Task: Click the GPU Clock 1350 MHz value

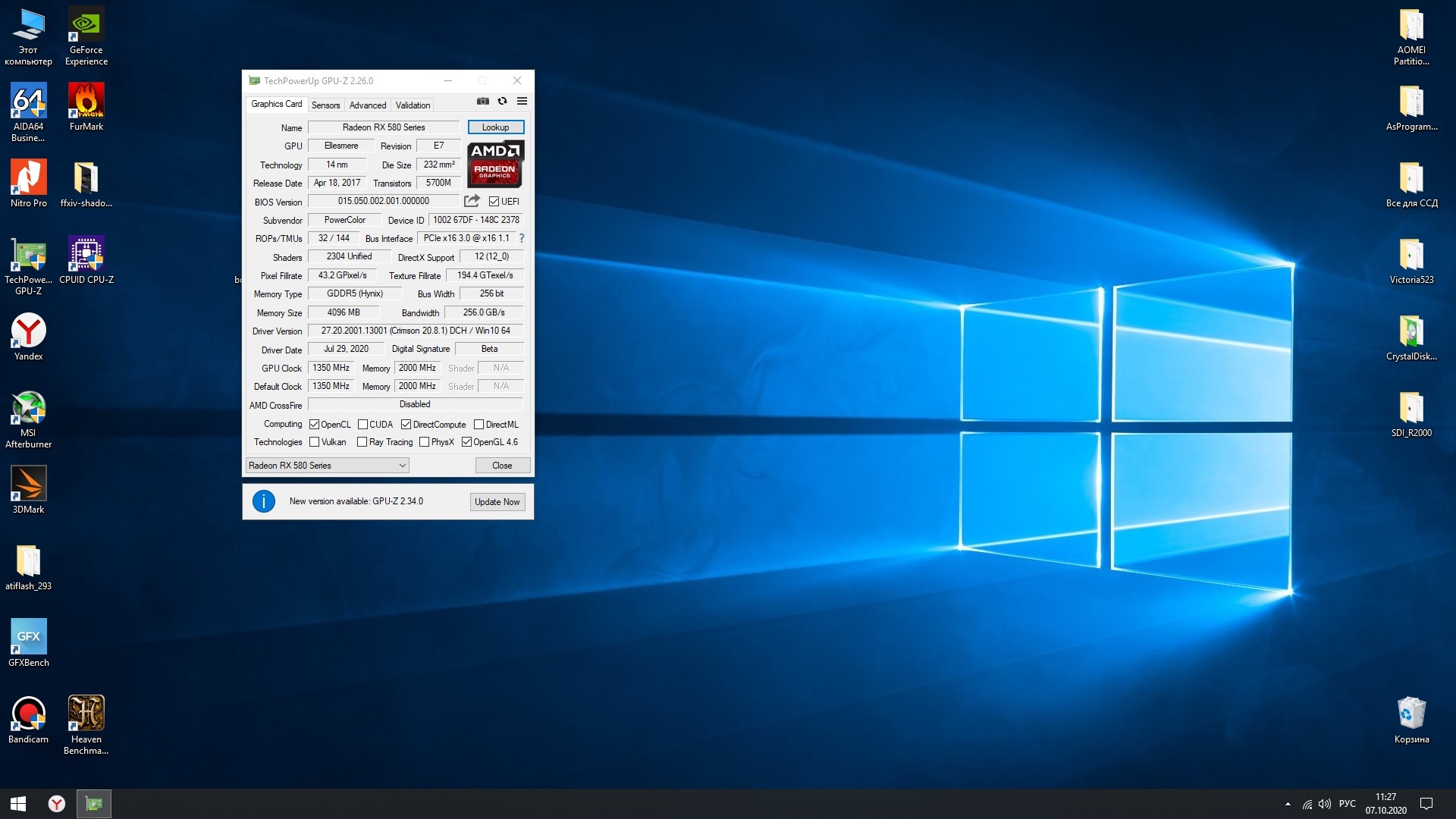Action: tap(331, 368)
